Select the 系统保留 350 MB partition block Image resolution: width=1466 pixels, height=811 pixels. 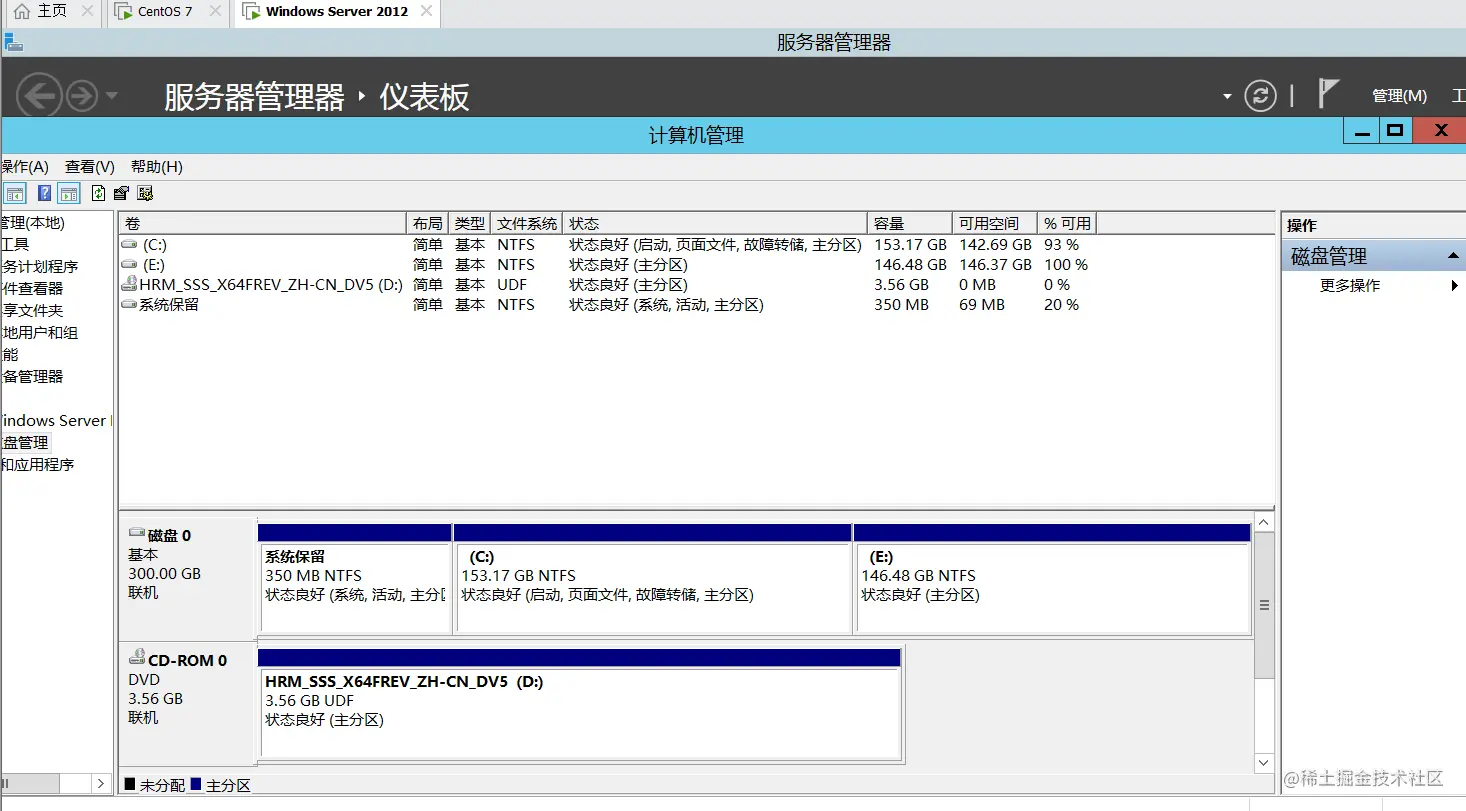coord(355,578)
